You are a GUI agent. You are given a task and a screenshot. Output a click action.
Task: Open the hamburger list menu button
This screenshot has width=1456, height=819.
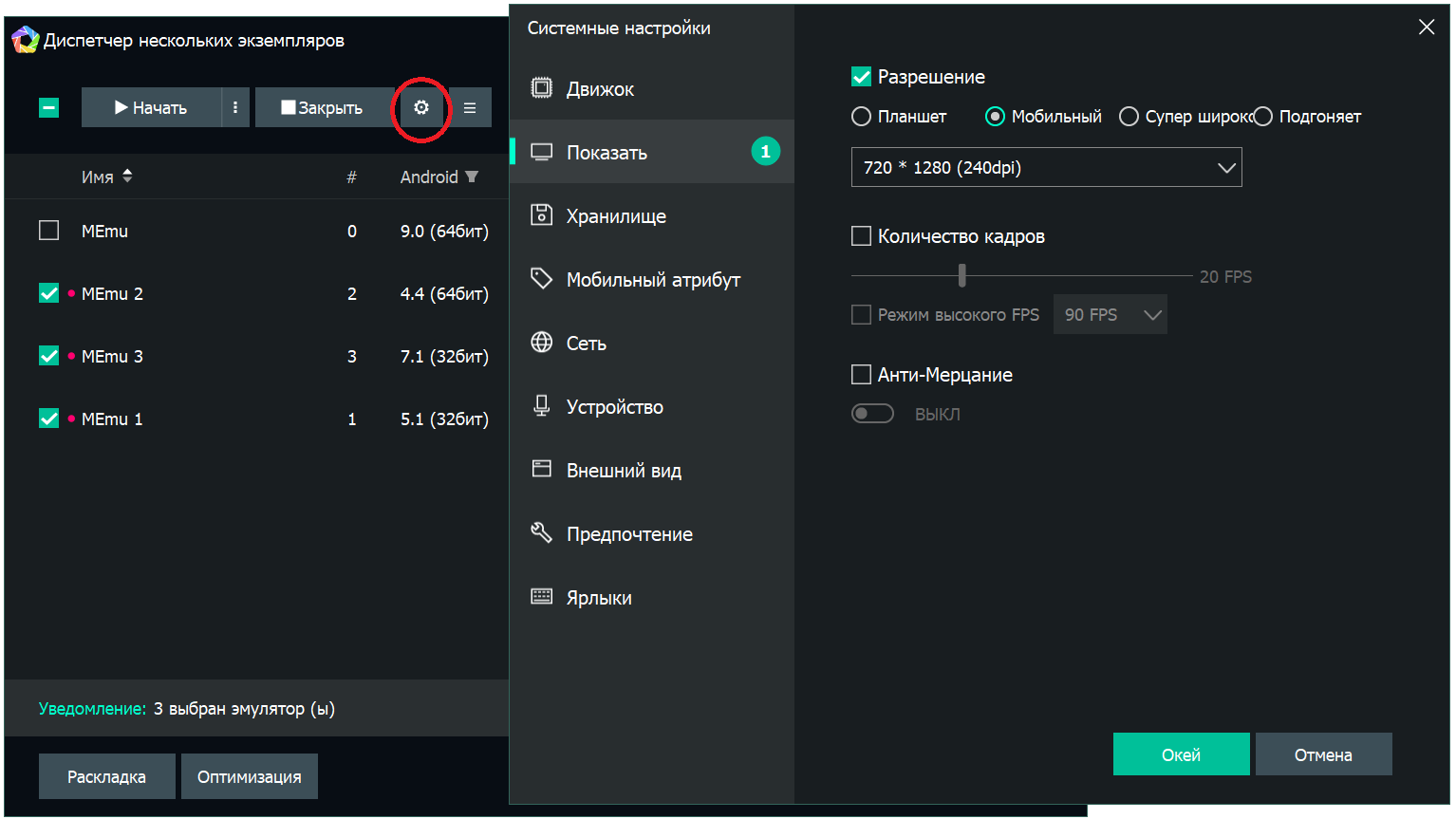click(470, 108)
